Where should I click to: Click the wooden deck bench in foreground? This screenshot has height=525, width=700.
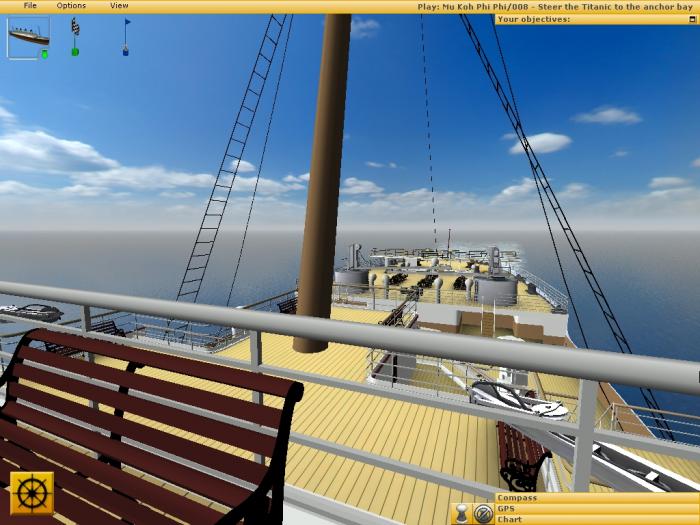click(x=140, y=420)
